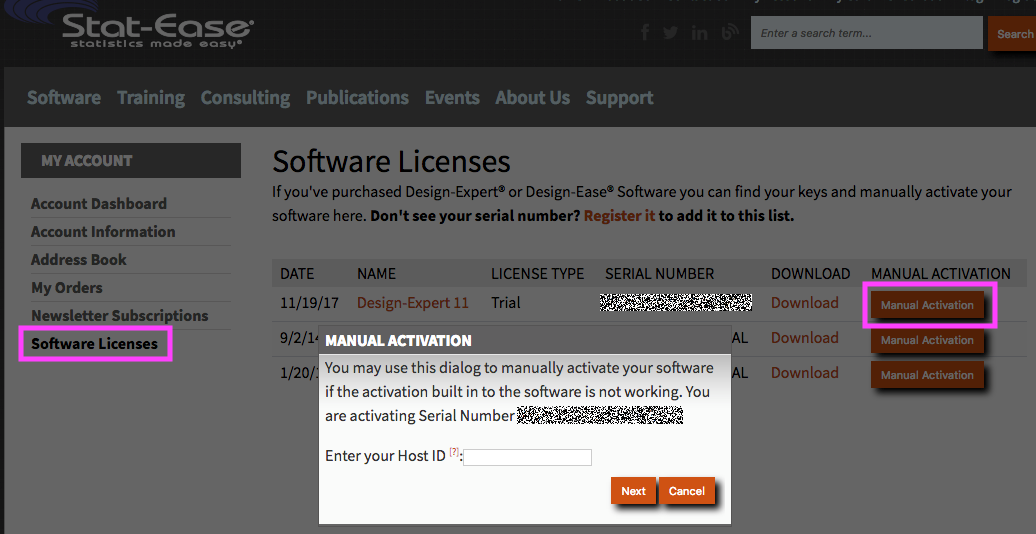Open the Training menu
The image size is (1036, 534).
[151, 98]
